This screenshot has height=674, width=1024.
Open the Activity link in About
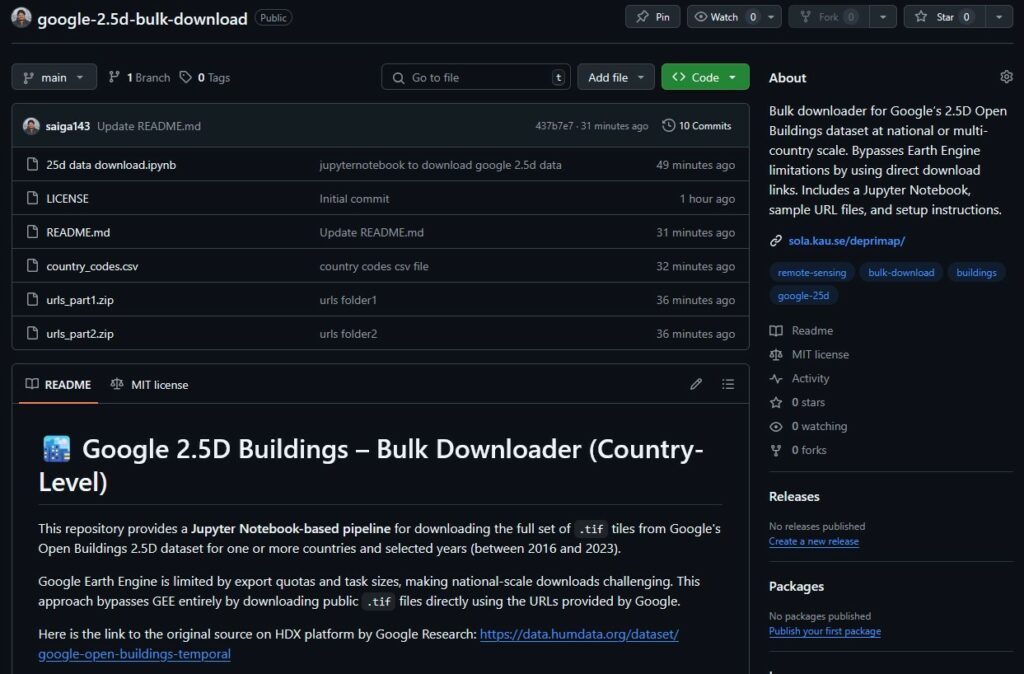[810, 379]
